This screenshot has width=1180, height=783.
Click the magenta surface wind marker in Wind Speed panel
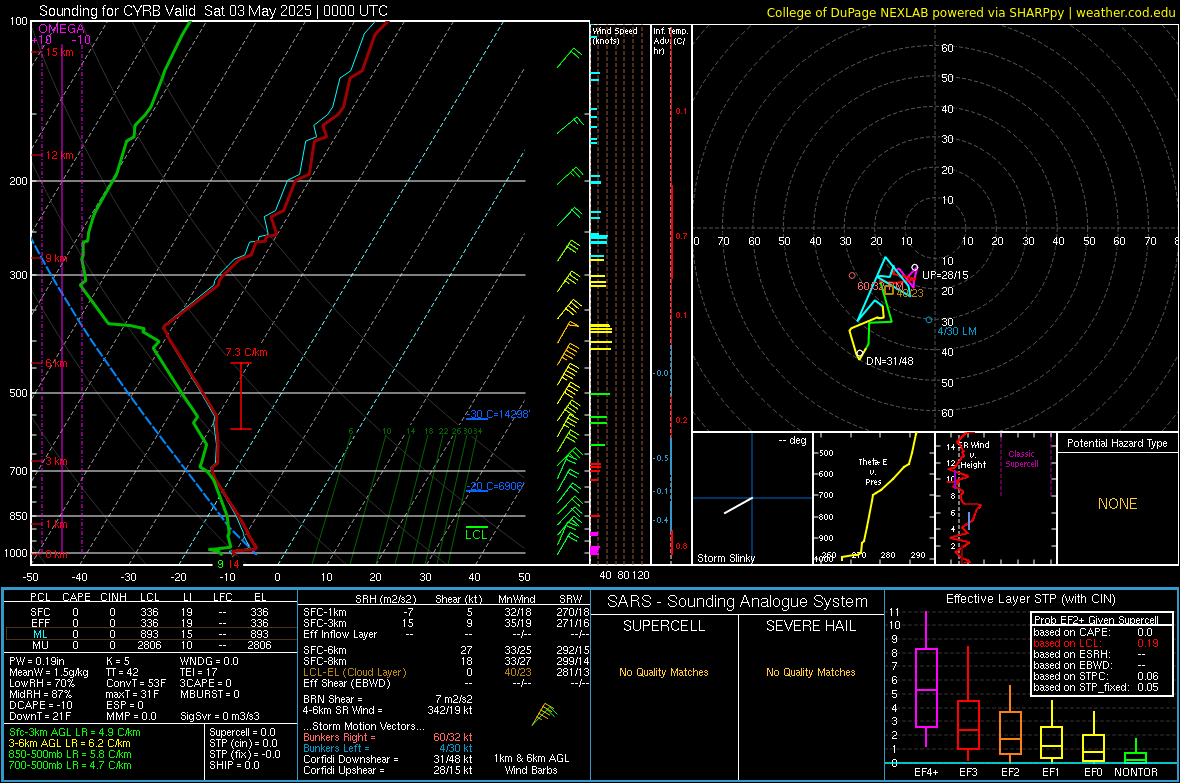(594, 550)
